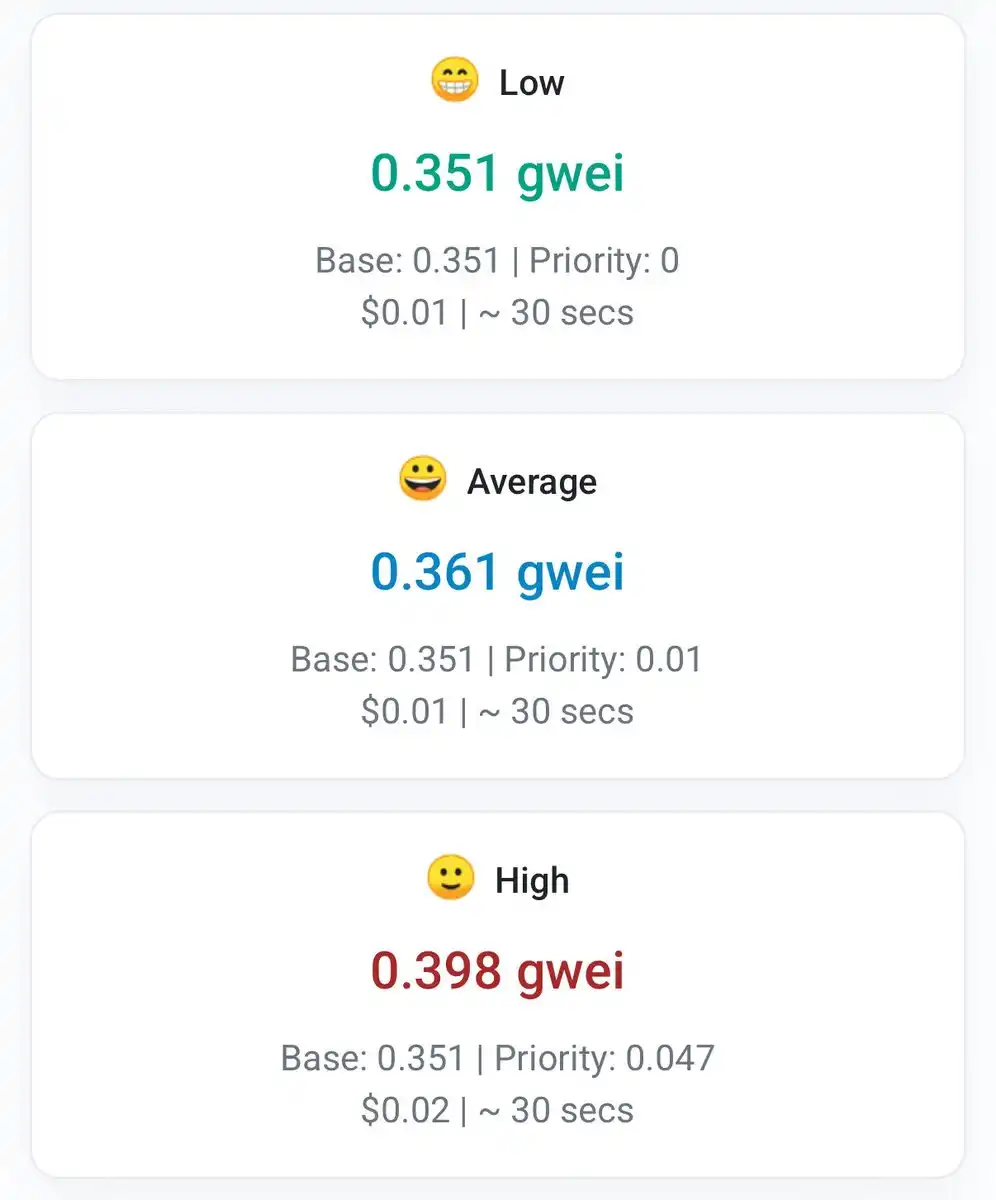Select the Average gas price label
996x1200 pixels.
(531, 481)
